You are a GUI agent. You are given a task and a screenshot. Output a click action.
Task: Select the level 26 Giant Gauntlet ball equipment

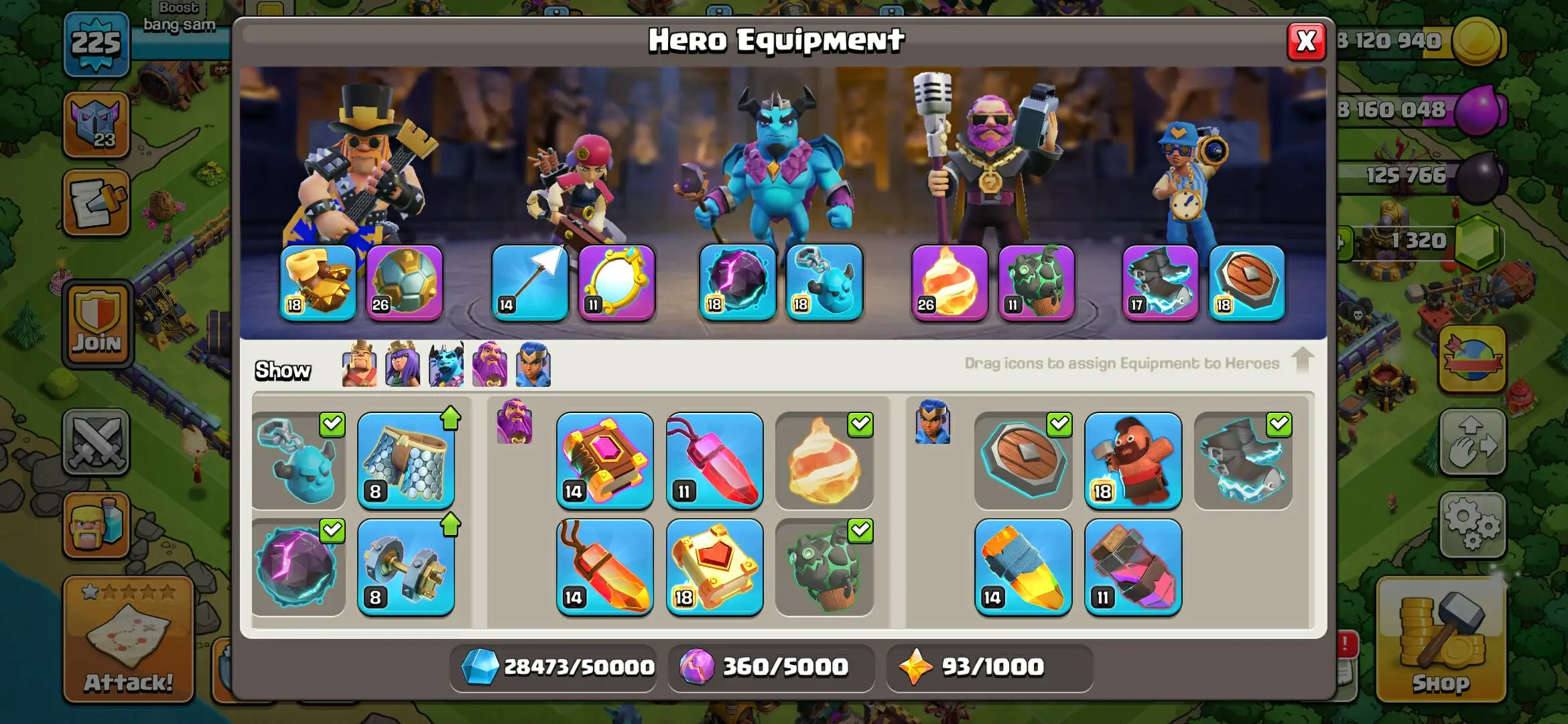pos(404,282)
